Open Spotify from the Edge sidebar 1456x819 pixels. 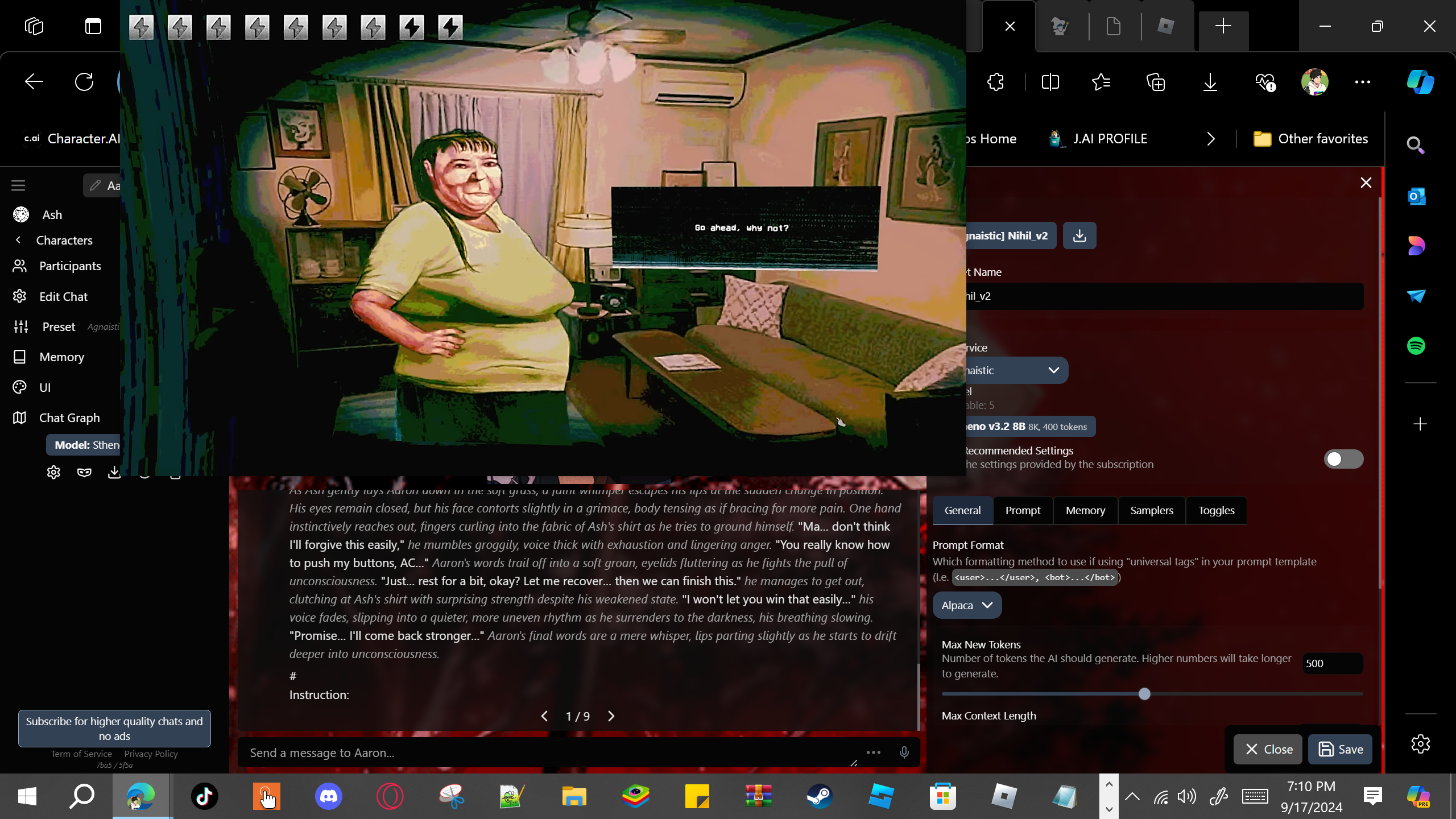(x=1416, y=346)
